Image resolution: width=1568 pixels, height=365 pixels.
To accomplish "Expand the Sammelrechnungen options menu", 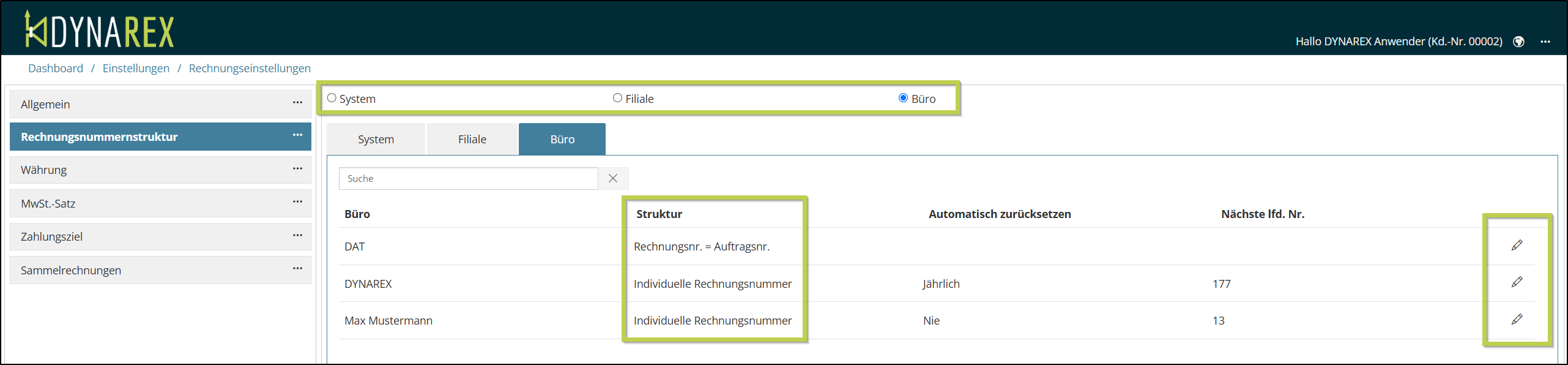I will [297, 268].
